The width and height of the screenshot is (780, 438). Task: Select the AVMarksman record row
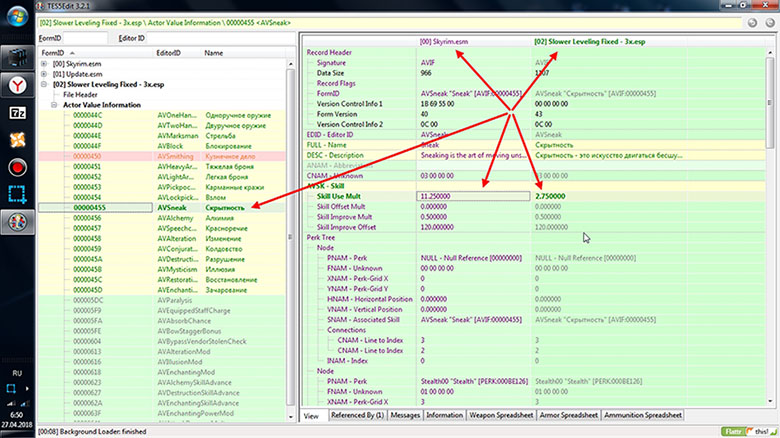click(162, 136)
